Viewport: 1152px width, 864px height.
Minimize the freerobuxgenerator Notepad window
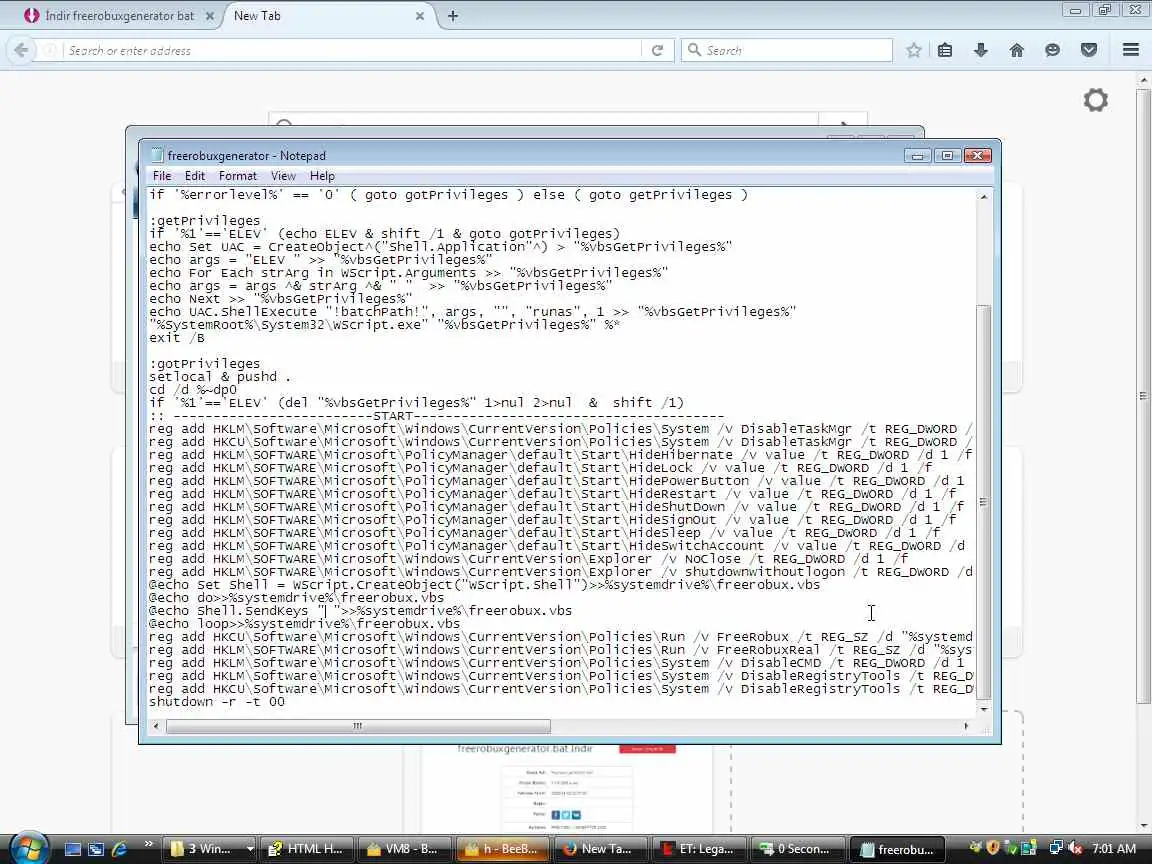pos(917,155)
